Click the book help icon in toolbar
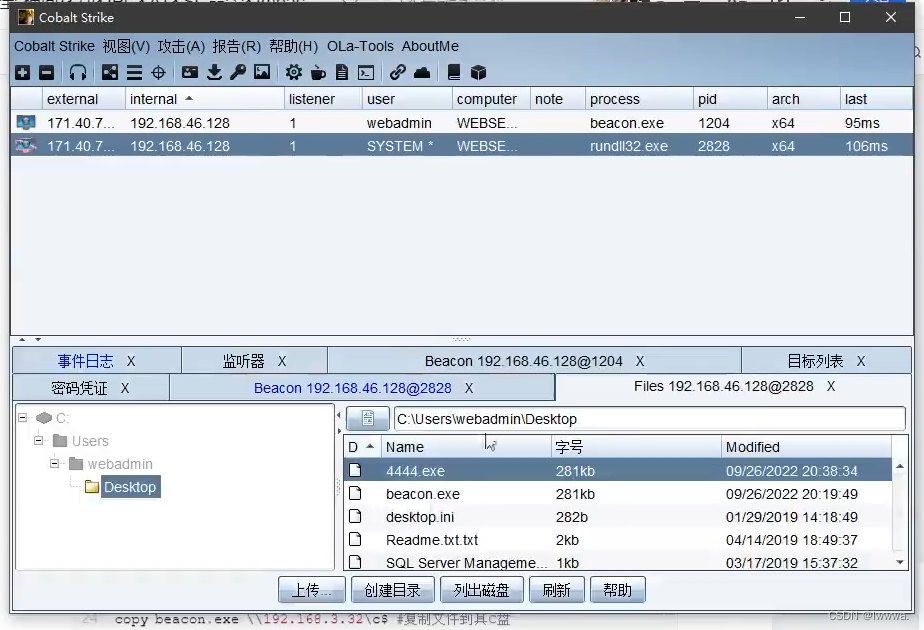The width and height of the screenshot is (924, 630). 454,72
